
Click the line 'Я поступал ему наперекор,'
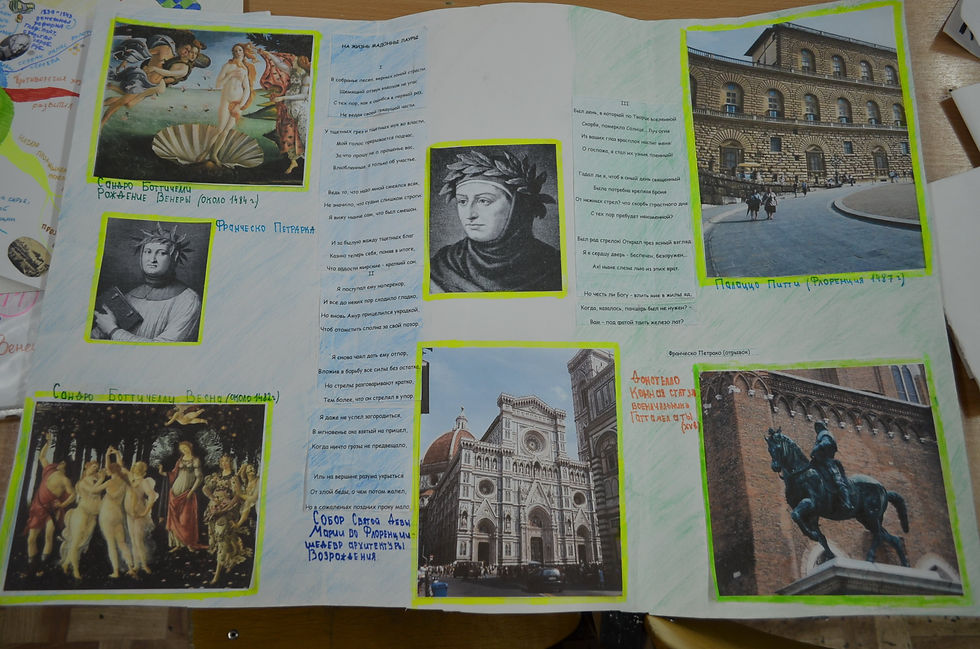(x=371, y=286)
